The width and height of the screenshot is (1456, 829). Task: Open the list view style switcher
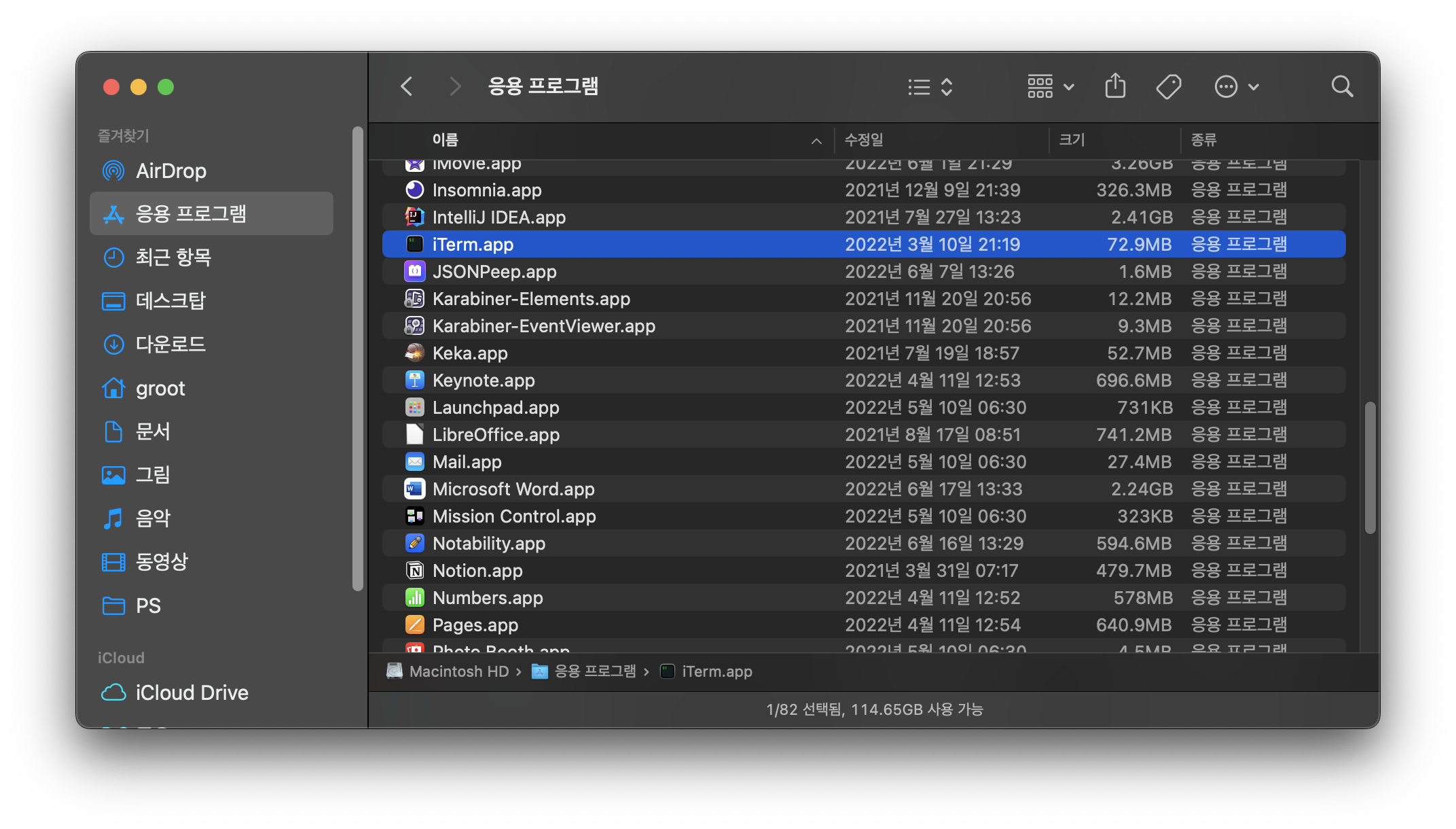[x=930, y=87]
